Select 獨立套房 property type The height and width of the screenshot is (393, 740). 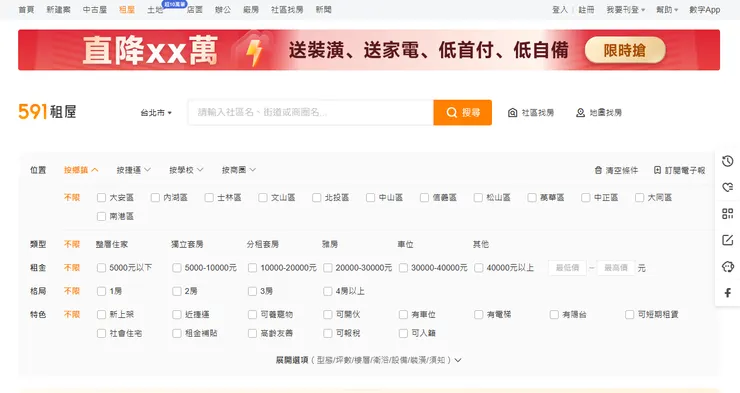point(187,244)
